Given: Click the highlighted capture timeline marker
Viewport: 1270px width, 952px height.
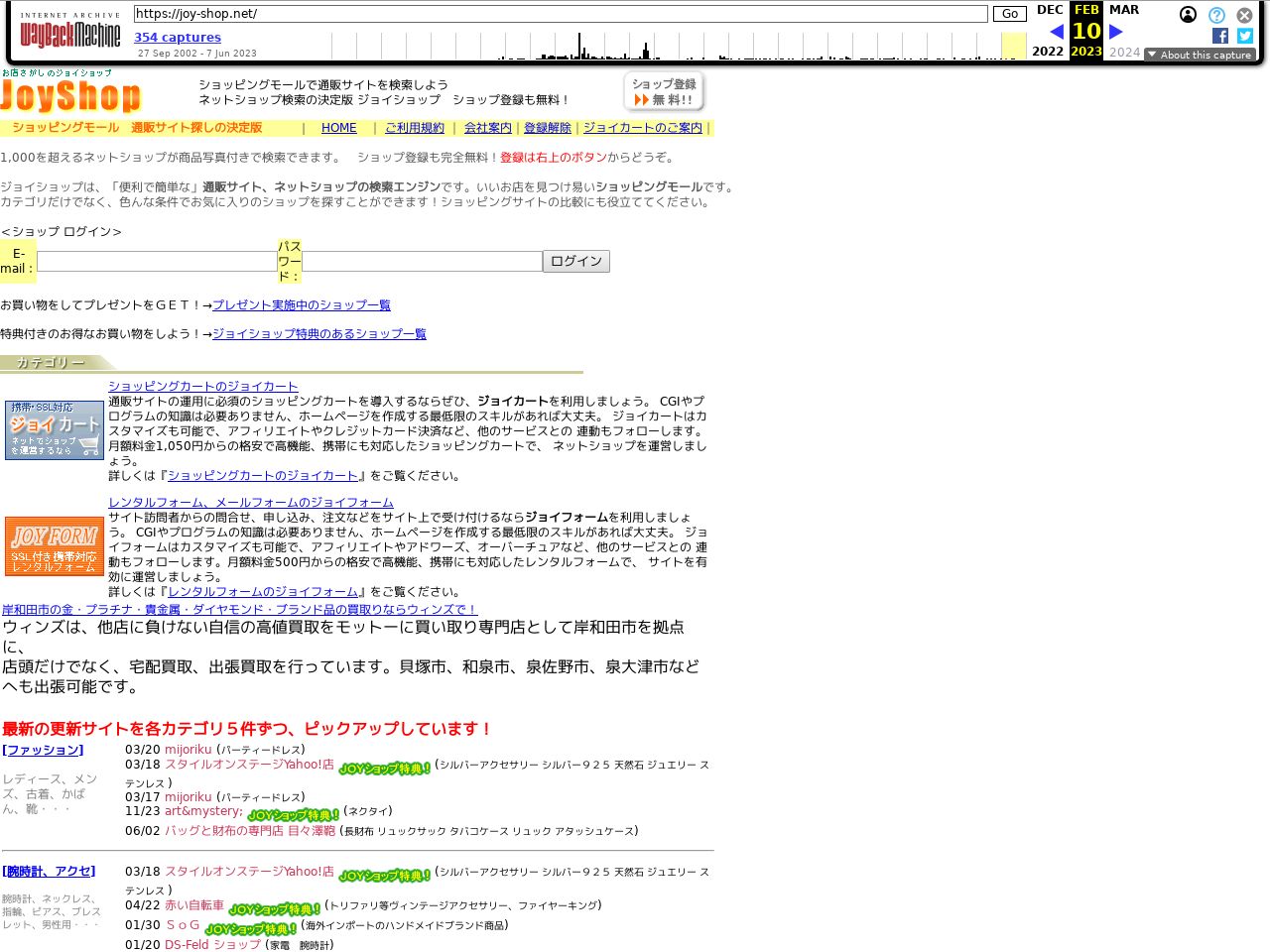Looking at the screenshot, I should tap(1013, 47).
